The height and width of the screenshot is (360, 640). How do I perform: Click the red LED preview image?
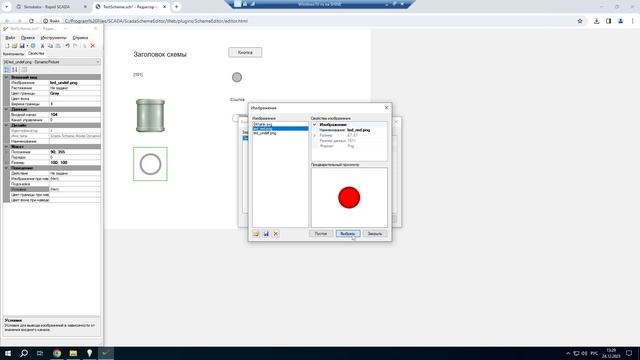pyautogui.click(x=349, y=198)
